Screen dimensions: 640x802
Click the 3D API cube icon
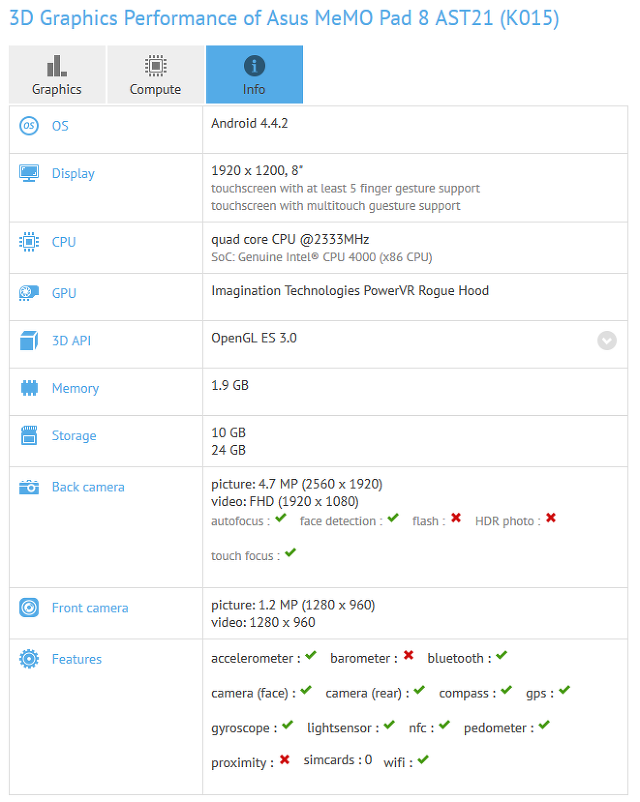tap(29, 340)
